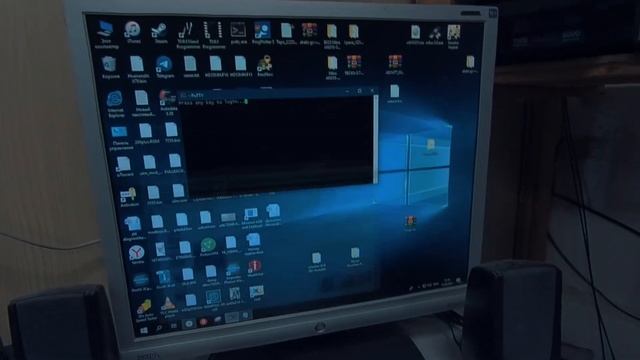The width and height of the screenshot is (640, 360).
Task: Select the green circular desktop icon
Action: point(209,247)
